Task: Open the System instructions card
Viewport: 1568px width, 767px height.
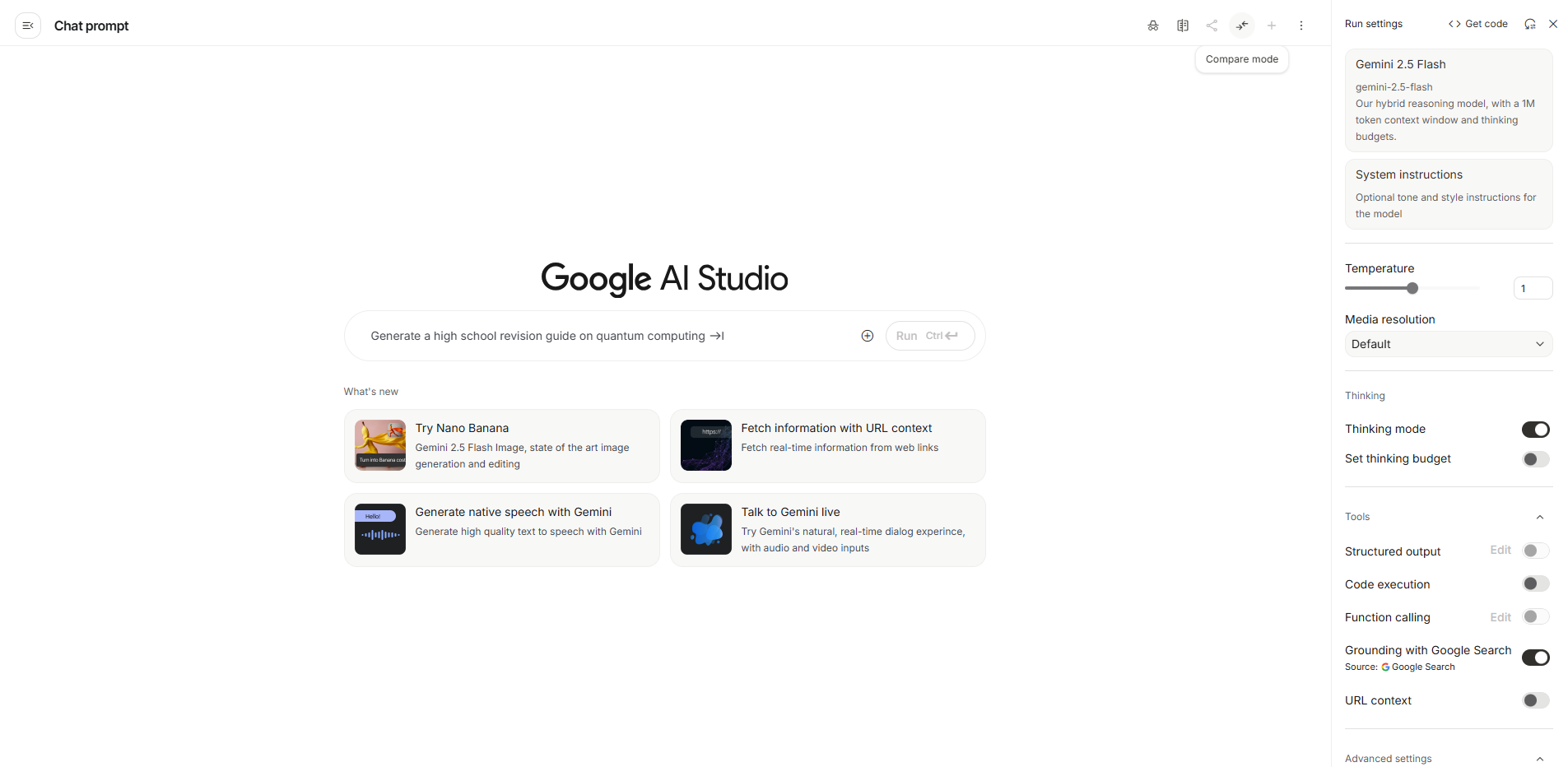Action: coord(1448,194)
